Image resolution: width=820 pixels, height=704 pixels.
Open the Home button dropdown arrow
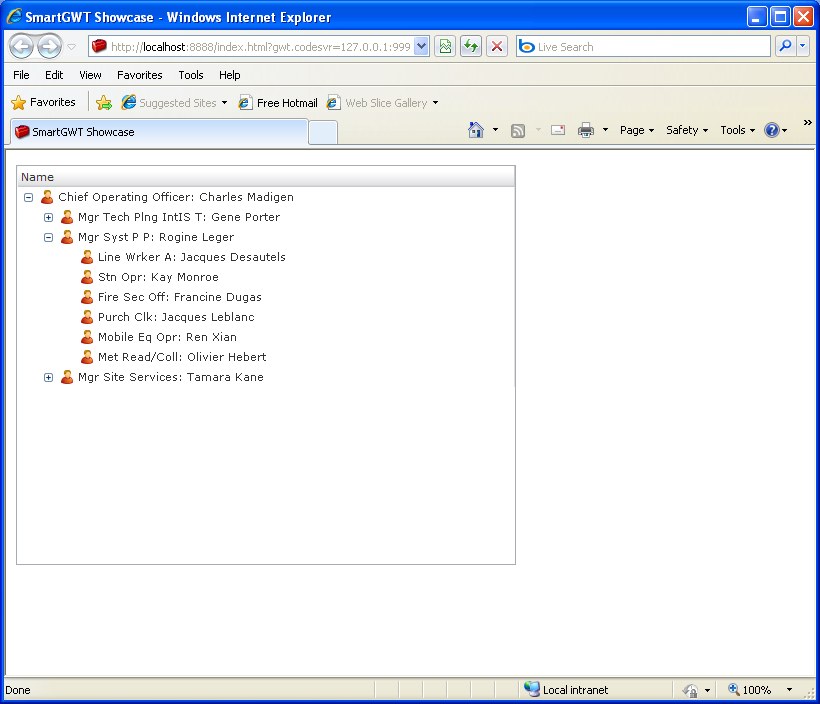pyautogui.click(x=495, y=130)
